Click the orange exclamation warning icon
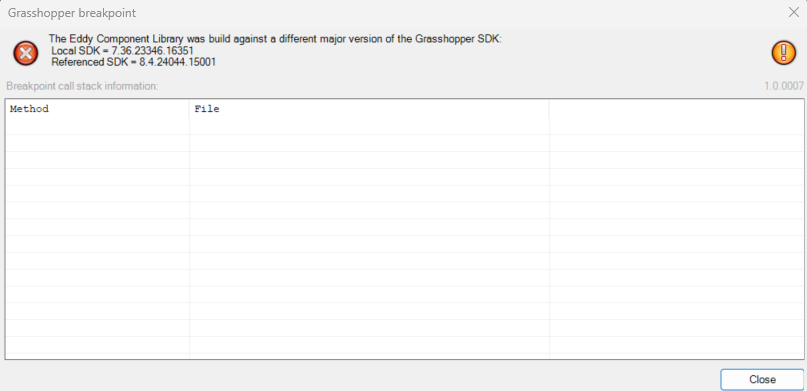 click(x=784, y=53)
